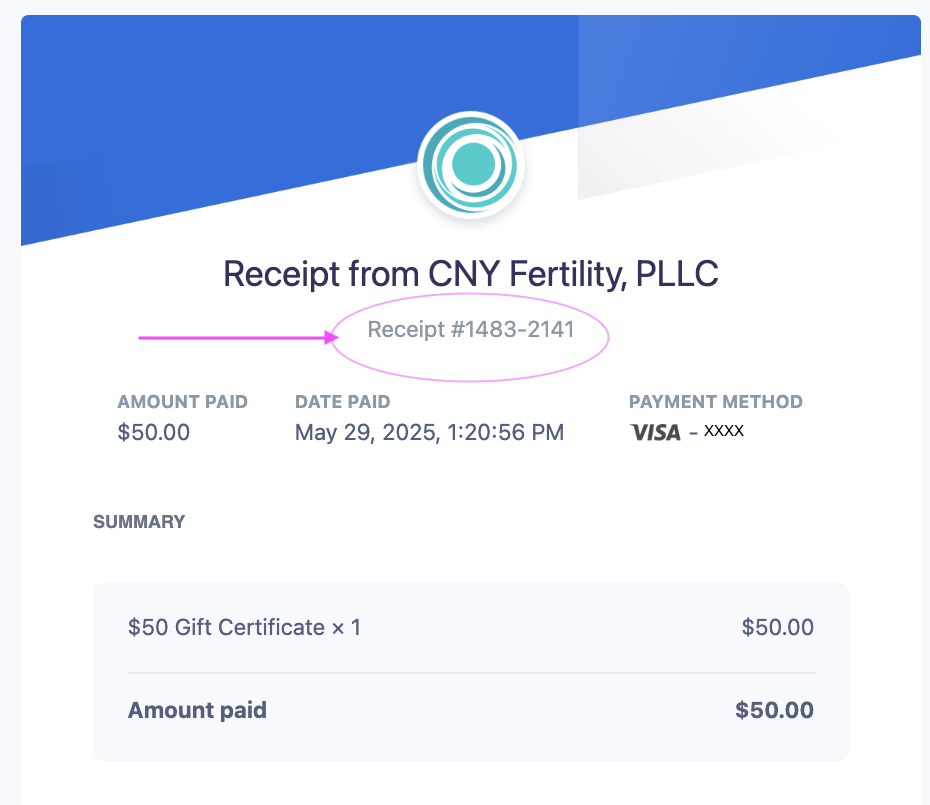Click the pink circled receipt number oval
This screenshot has height=805, width=930.
tap(470, 338)
